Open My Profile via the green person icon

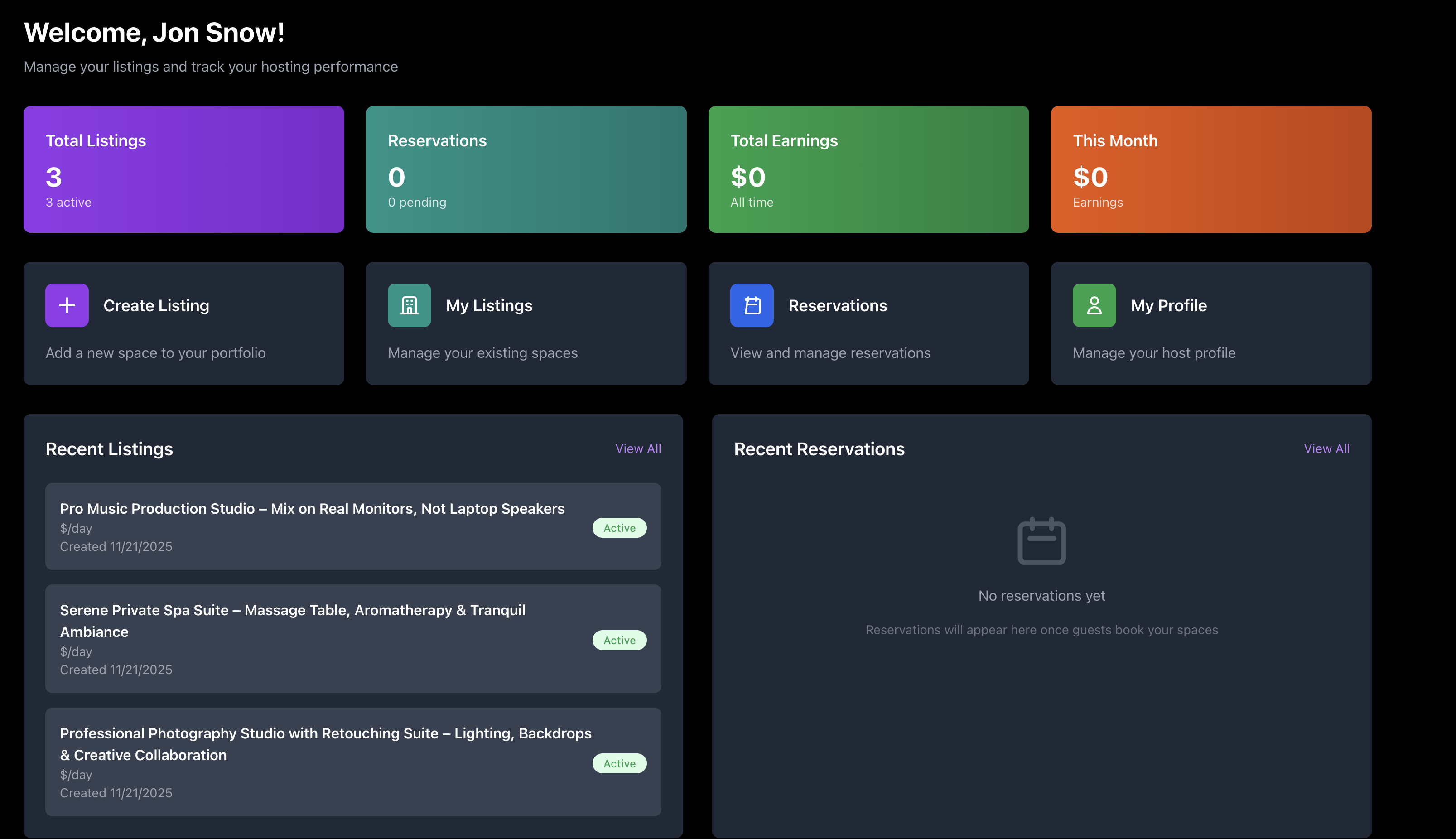coord(1094,305)
